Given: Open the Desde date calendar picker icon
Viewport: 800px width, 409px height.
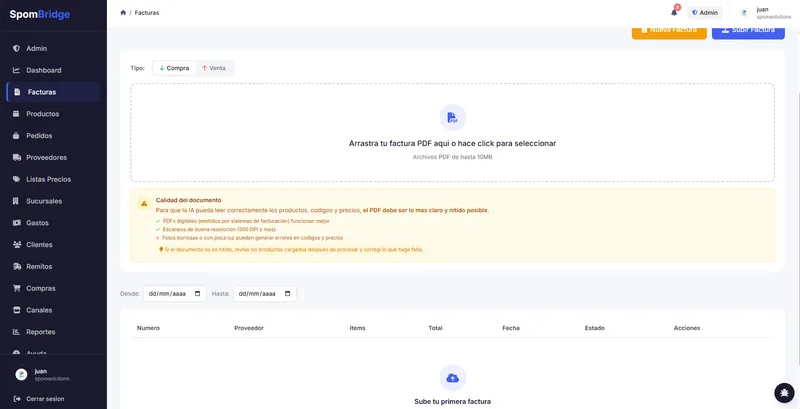Looking at the screenshot, I should pyautogui.click(x=197, y=294).
